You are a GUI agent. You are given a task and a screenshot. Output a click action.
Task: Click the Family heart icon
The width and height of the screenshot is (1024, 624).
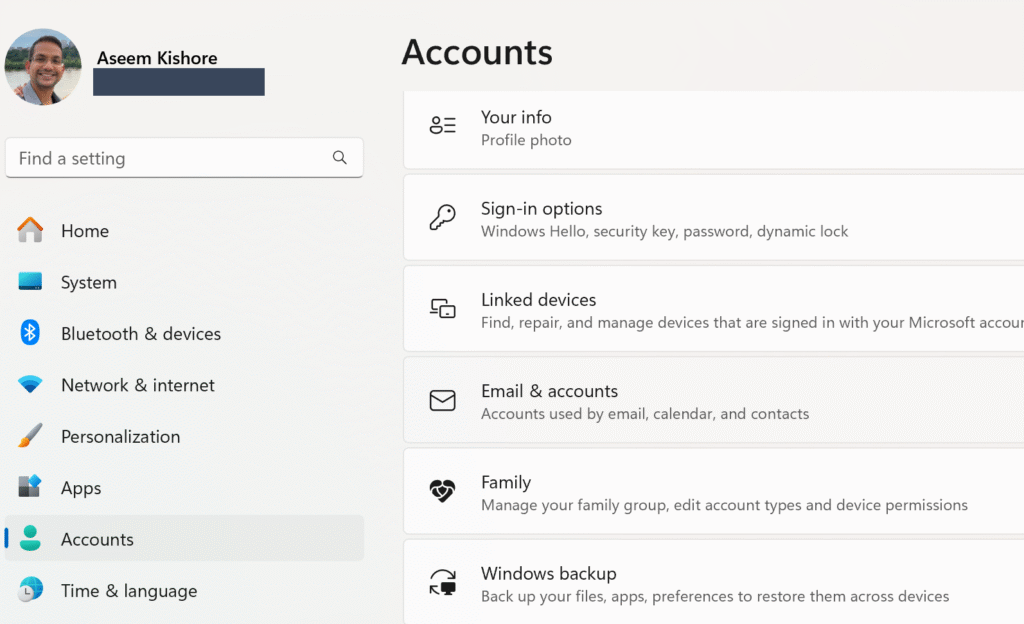(442, 492)
